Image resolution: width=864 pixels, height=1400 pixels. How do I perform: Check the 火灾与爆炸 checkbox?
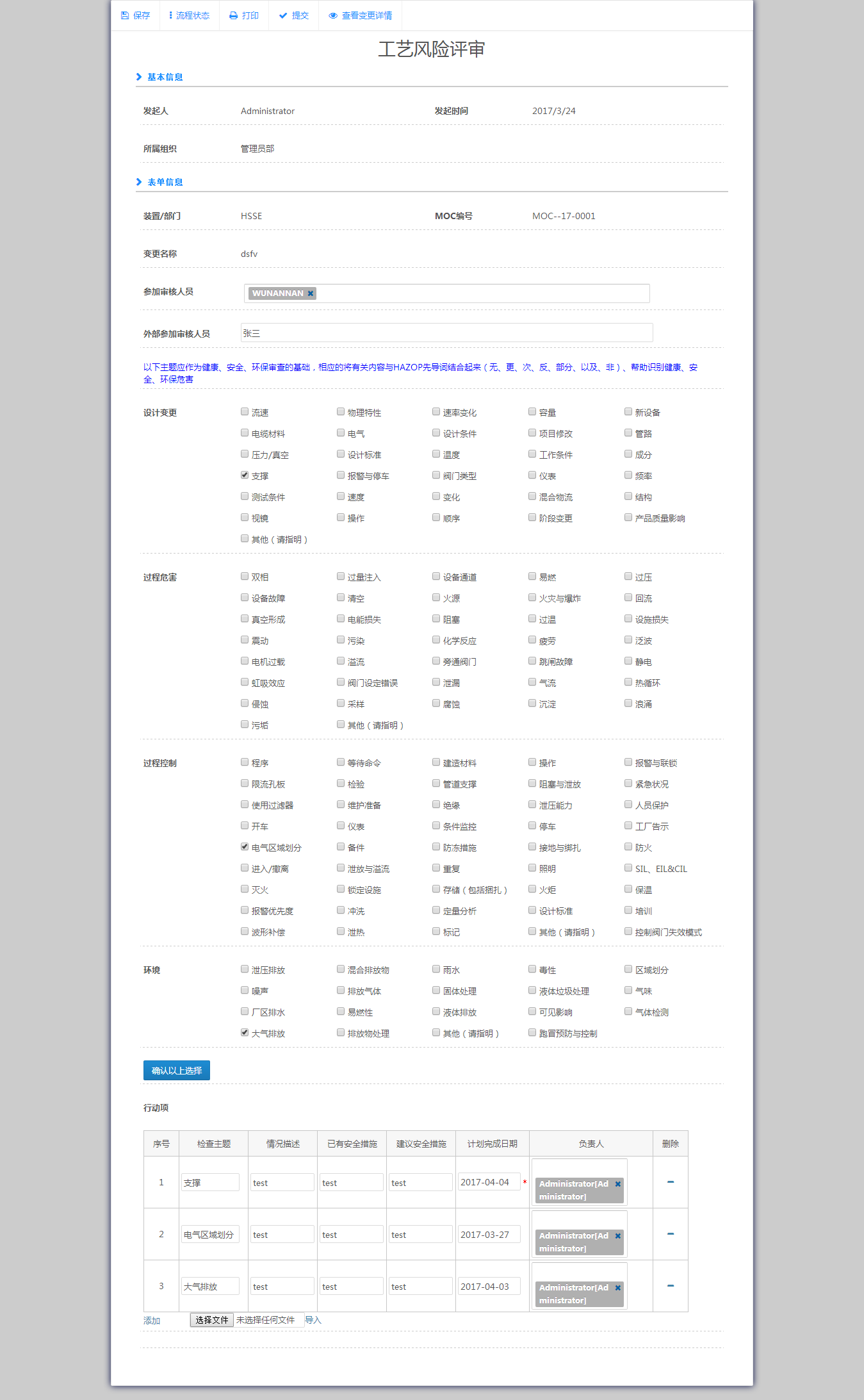(532, 597)
